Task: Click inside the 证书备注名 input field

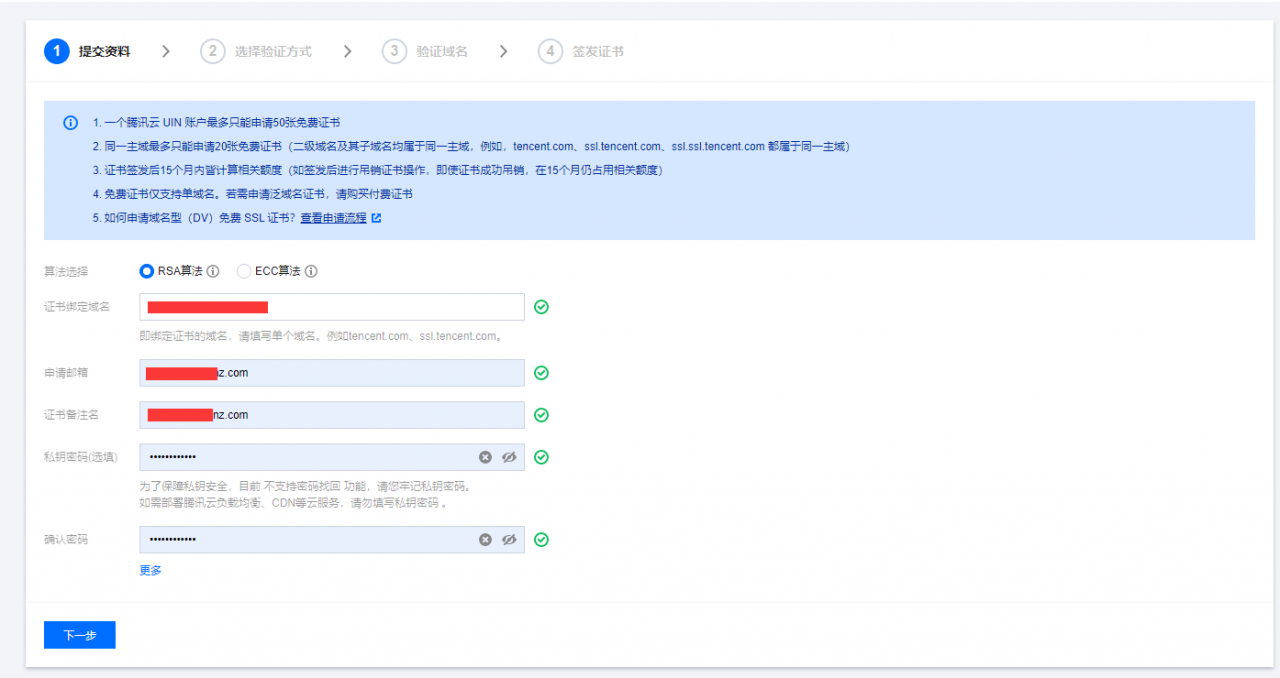Action: [x=330, y=414]
